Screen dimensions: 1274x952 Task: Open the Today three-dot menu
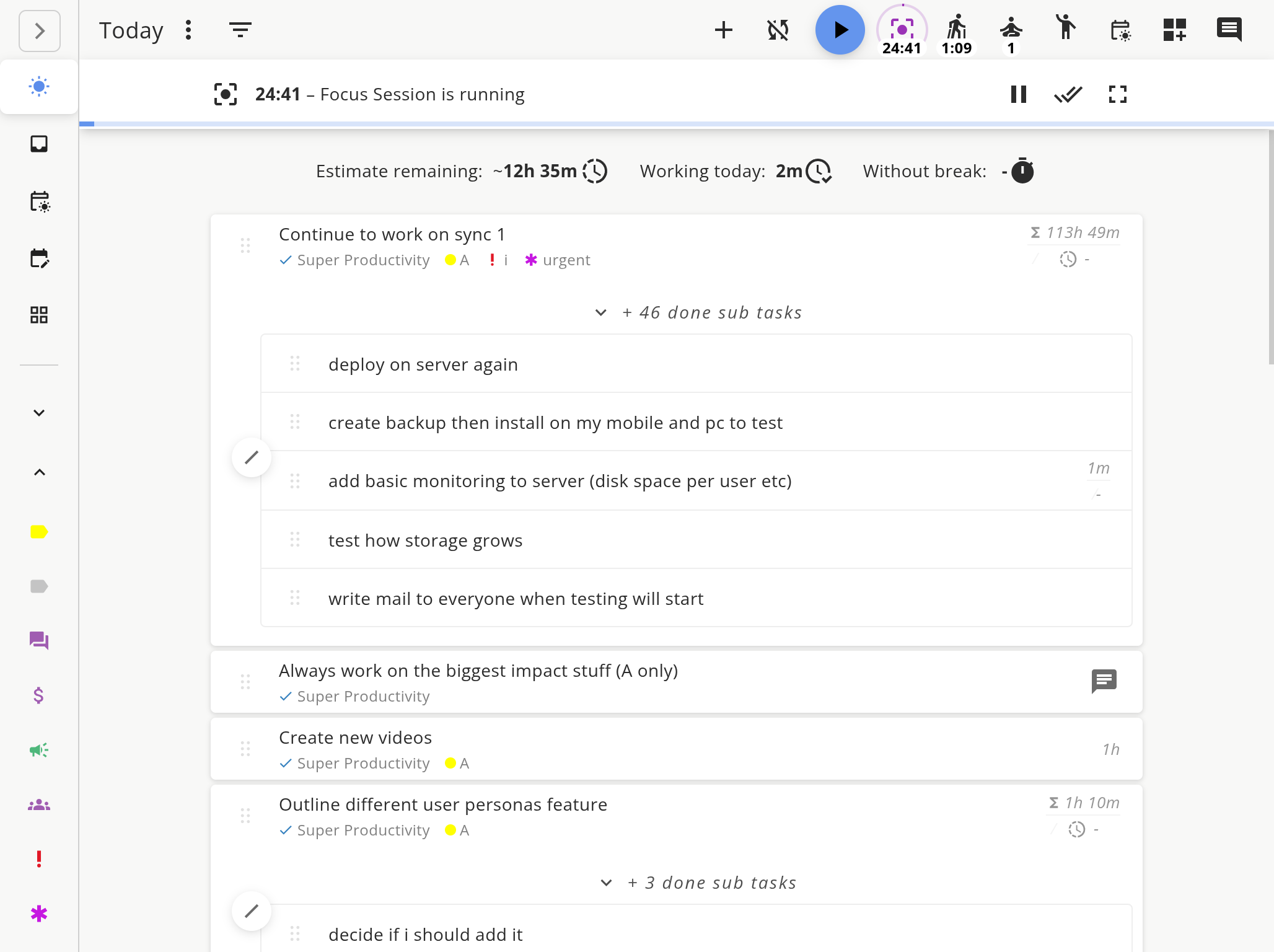pyautogui.click(x=188, y=30)
